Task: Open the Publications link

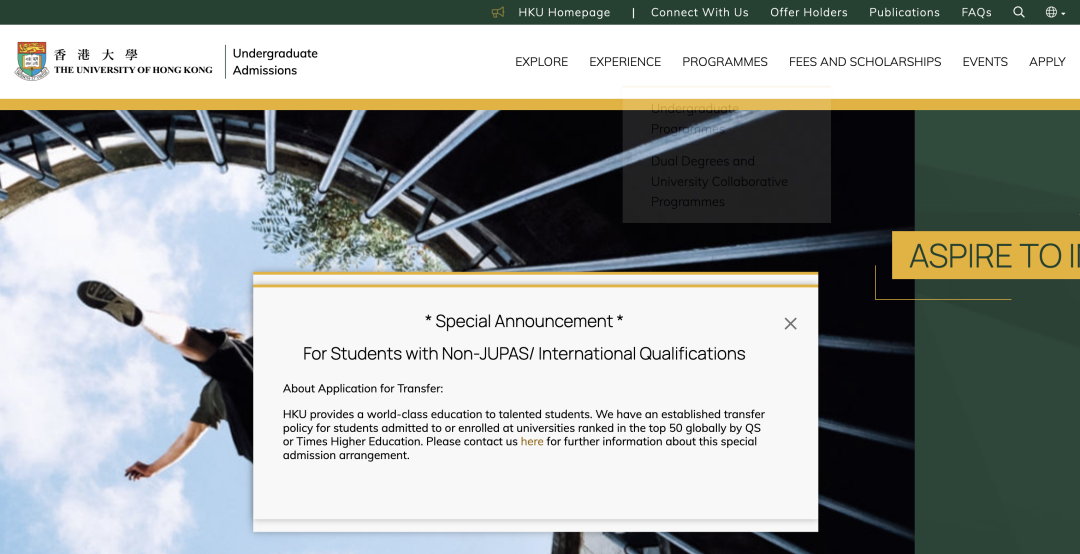Action: [x=904, y=12]
